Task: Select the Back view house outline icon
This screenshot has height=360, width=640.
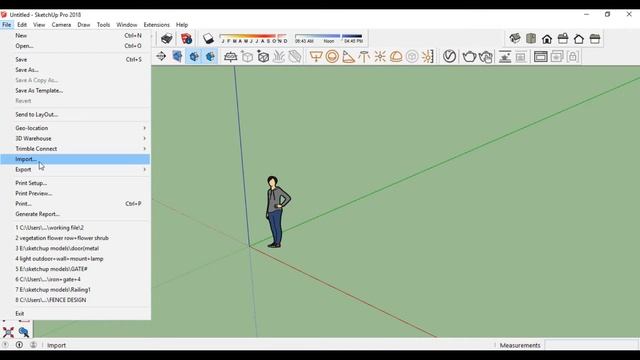Action: 579,39
